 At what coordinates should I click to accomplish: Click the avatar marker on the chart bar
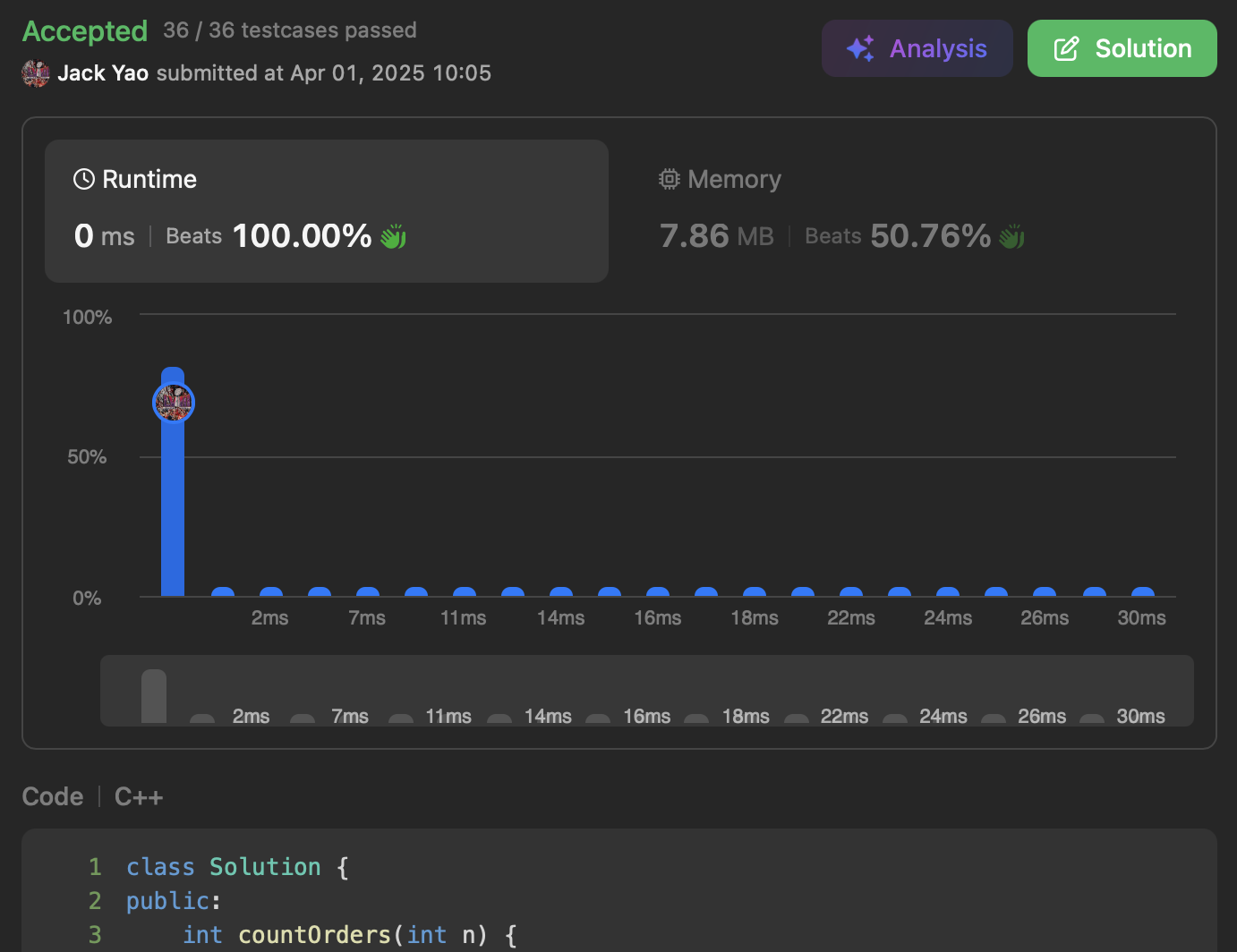point(174,403)
